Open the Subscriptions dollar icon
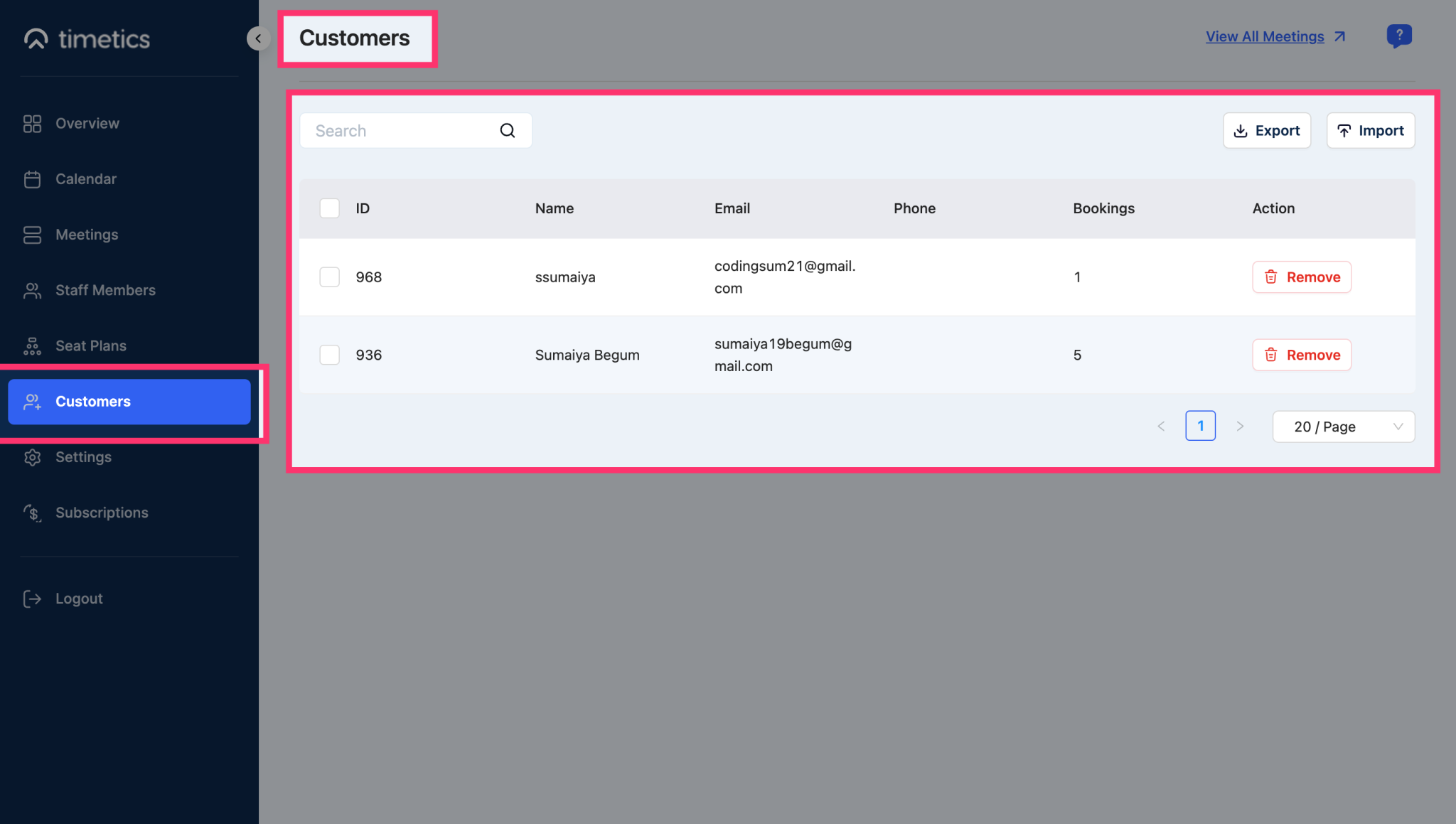 [x=32, y=513]
